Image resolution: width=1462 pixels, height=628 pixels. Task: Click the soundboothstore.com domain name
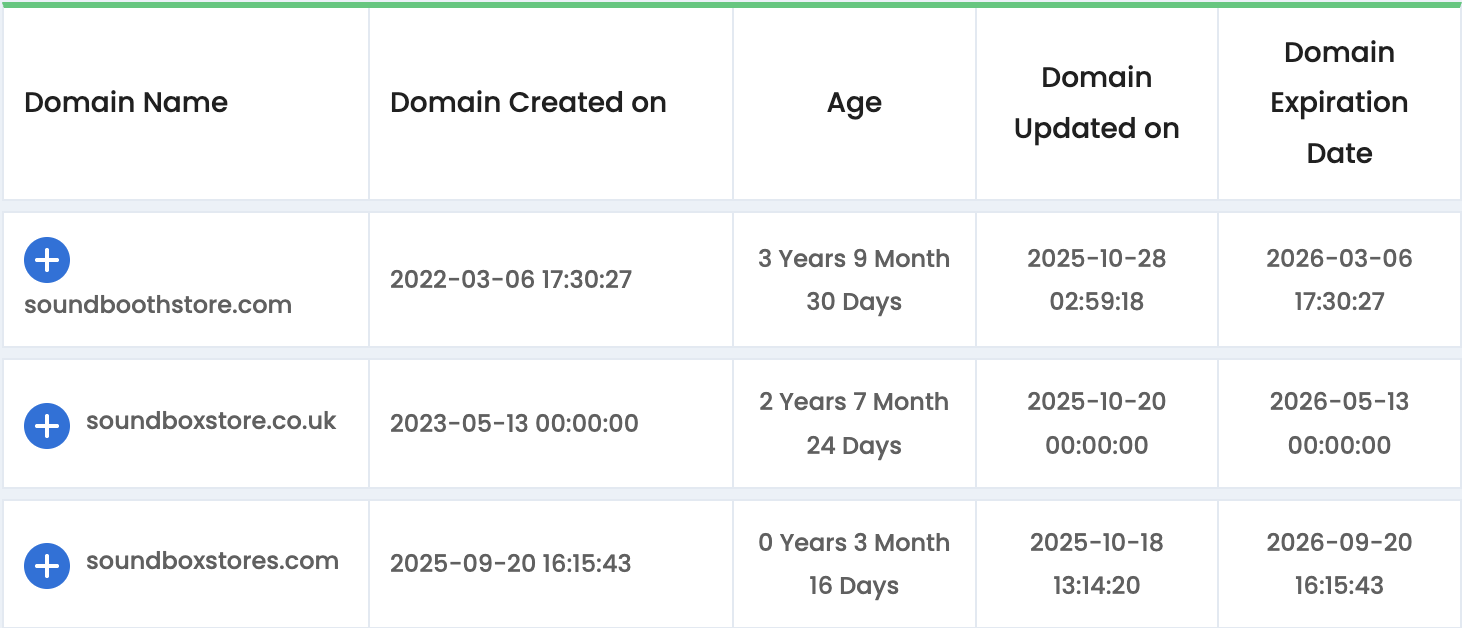[158, 305]
